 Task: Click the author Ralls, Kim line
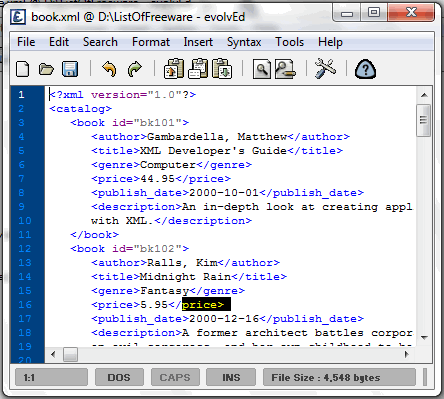(185, 263)
